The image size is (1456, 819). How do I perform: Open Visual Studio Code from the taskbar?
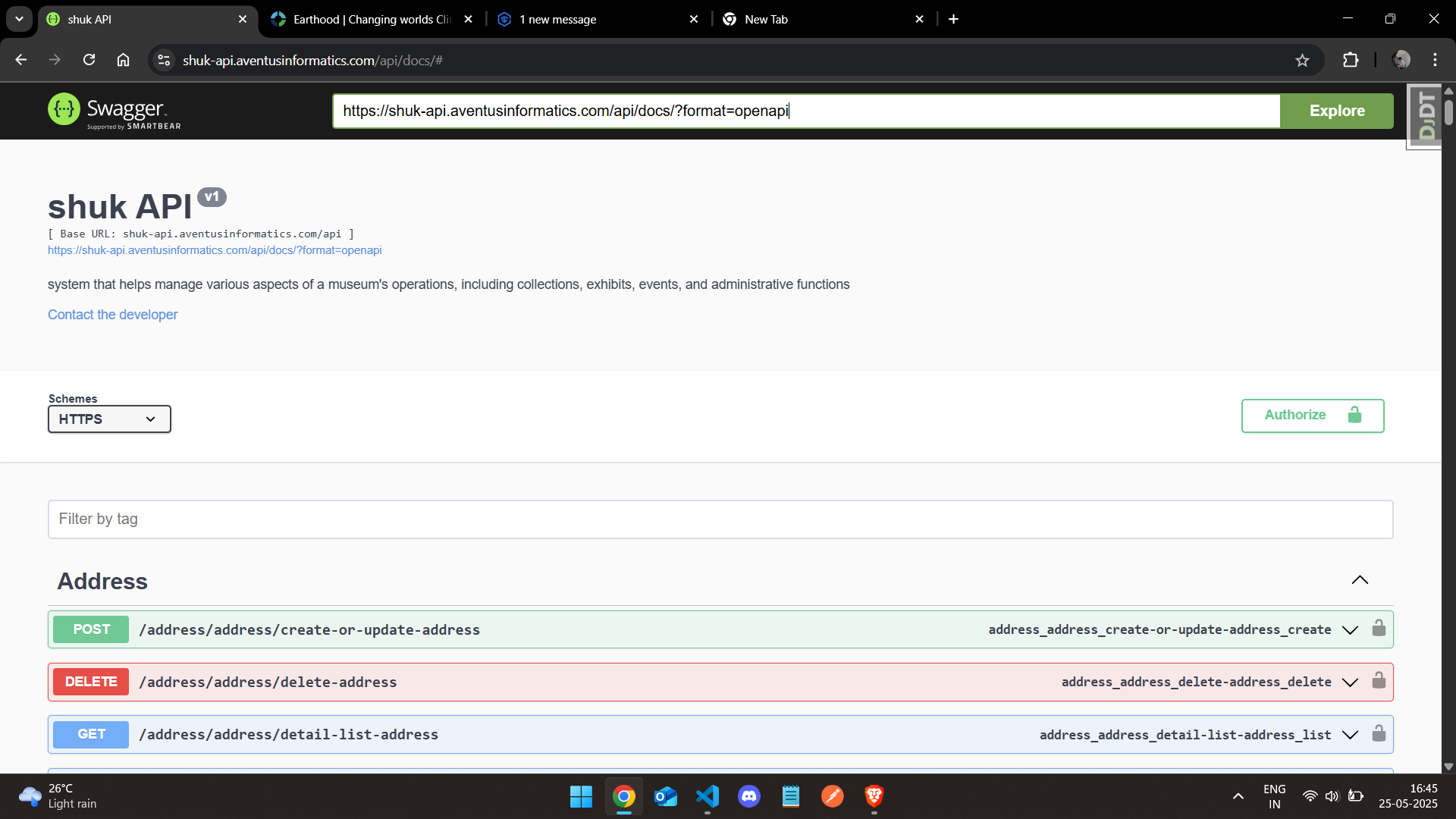pyautogui.click(x=707, y=796)
